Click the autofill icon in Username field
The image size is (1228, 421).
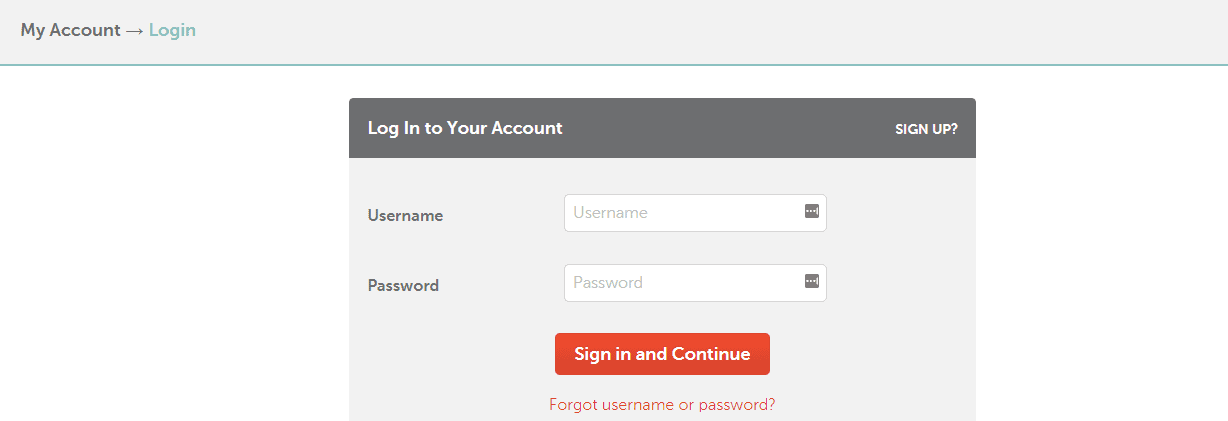pyautogui.click(x=812, y=211)
